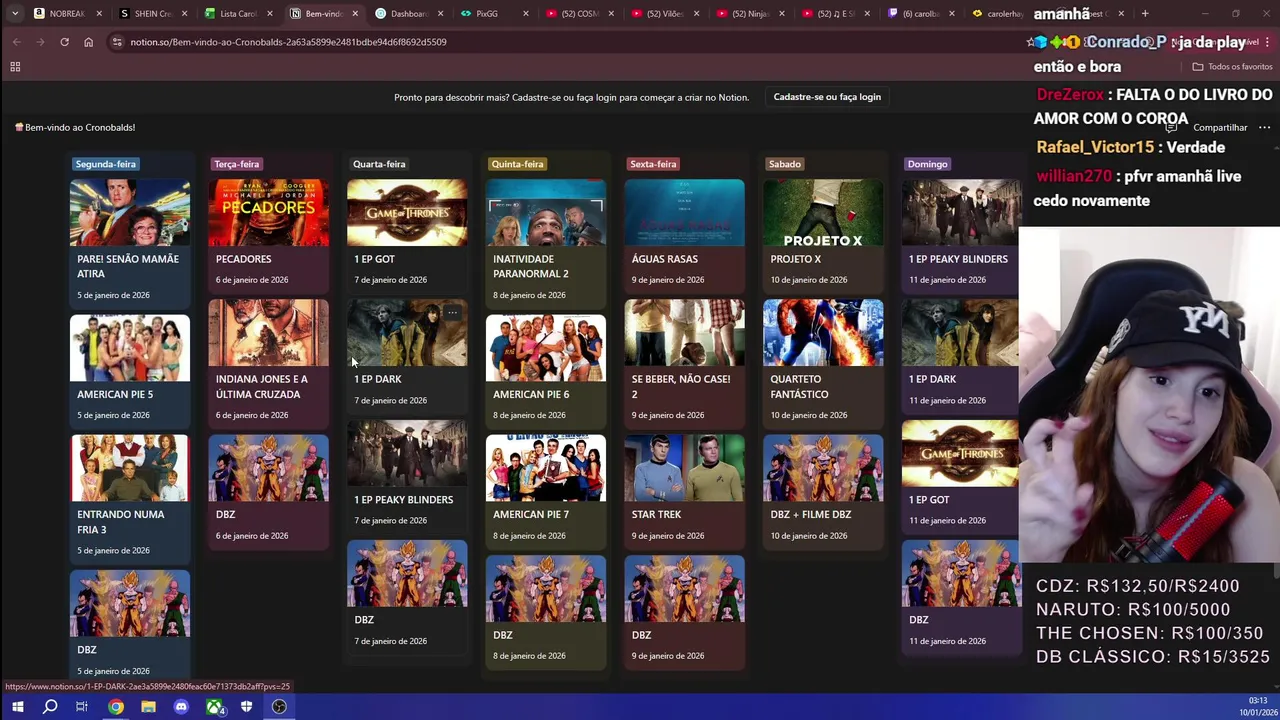Close the Dashboard tab
This screenshot has height=720, width=1280.
coord(440,14)
